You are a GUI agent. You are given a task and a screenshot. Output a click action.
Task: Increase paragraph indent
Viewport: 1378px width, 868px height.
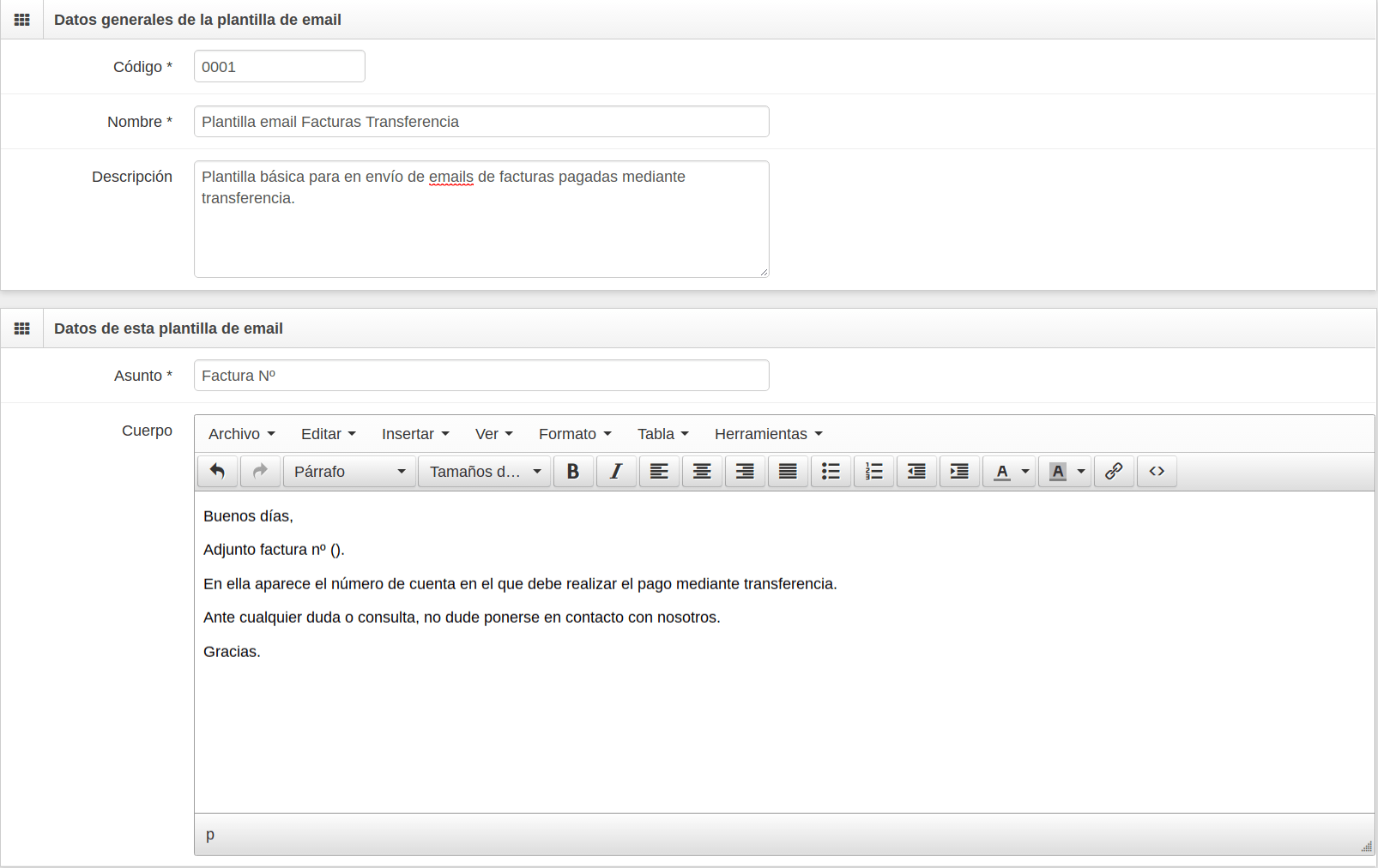pyautogui.click(x=959, y=471)
